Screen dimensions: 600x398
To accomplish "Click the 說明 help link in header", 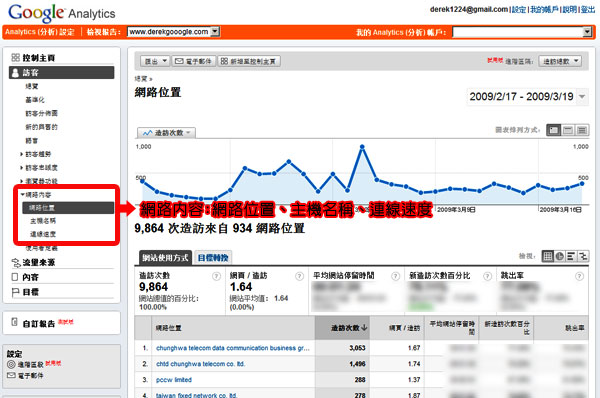I will coord(569,10).
